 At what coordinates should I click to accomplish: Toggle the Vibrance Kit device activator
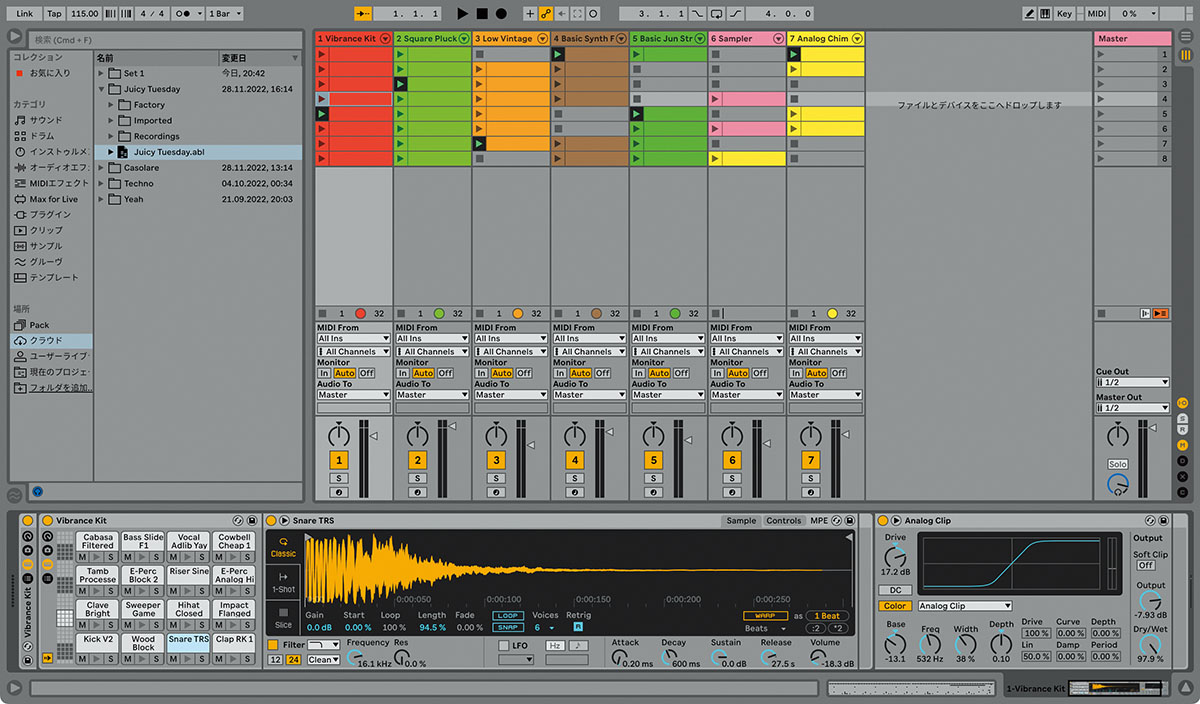47,521
